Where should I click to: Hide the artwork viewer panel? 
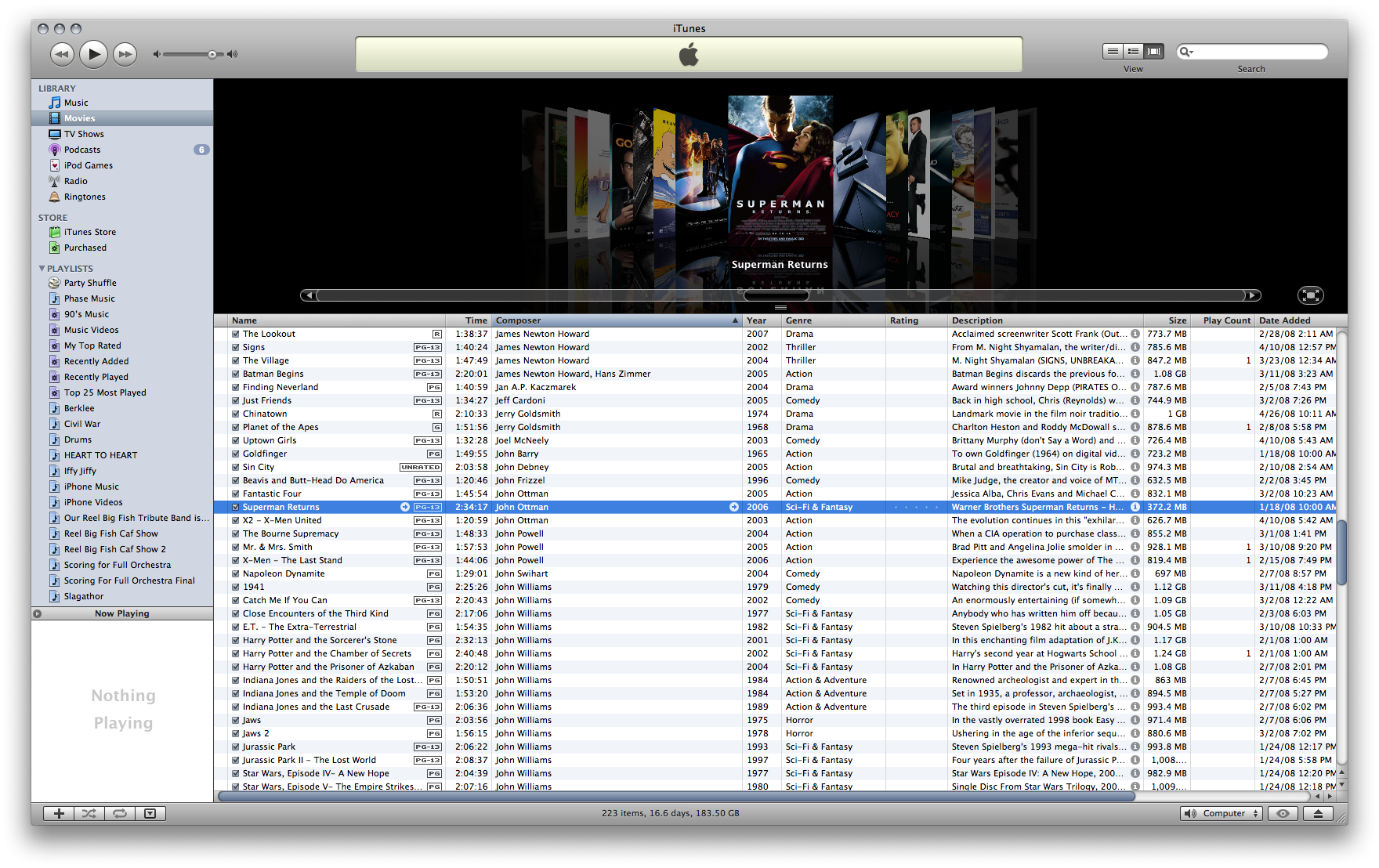[x=150, y=813]
